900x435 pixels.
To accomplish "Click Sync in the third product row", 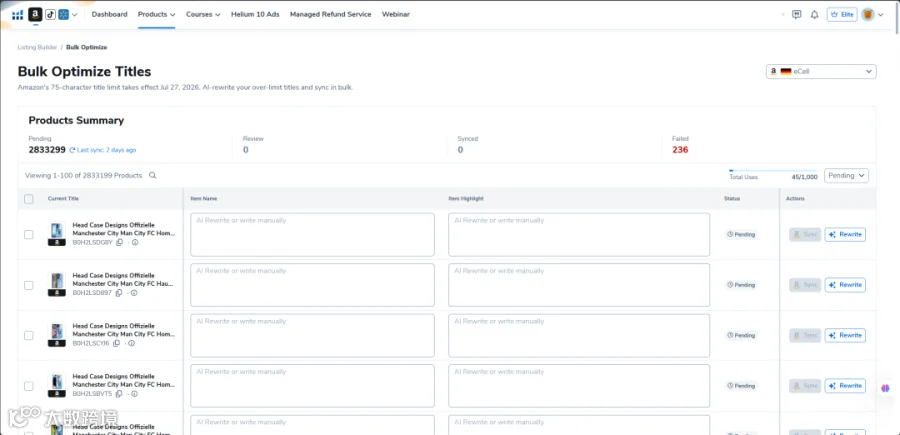I will point(805,335).
